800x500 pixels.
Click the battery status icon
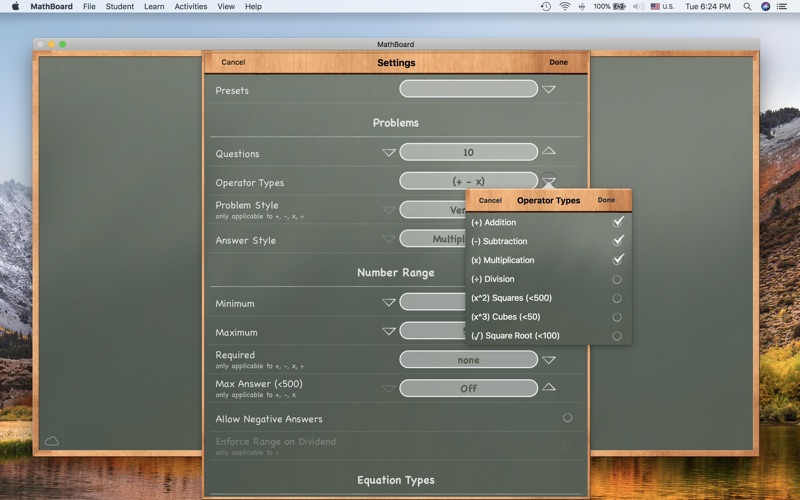pyautogui.click(x=619, y=7)
